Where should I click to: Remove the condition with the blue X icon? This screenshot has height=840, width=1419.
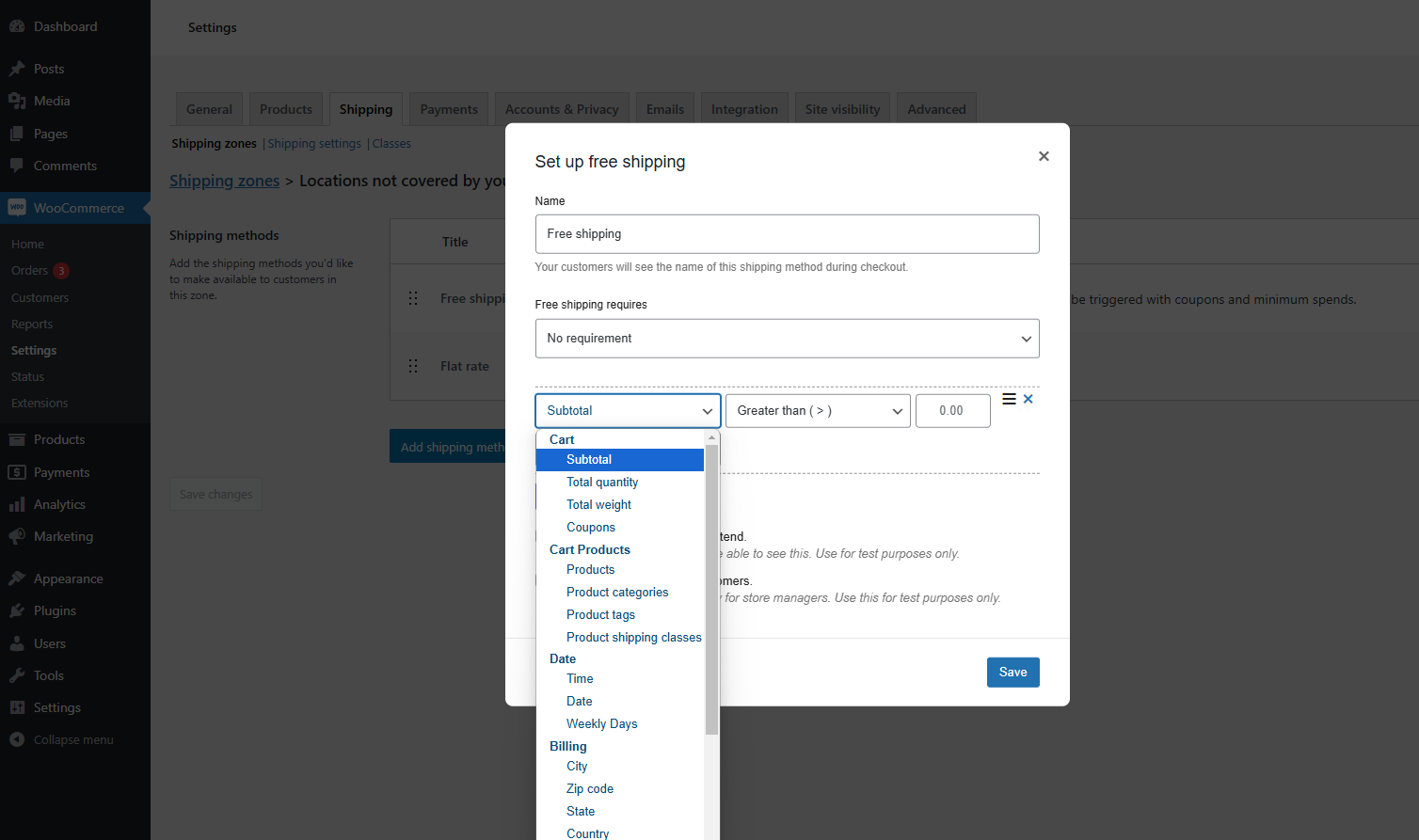[x=1028, y=400]
